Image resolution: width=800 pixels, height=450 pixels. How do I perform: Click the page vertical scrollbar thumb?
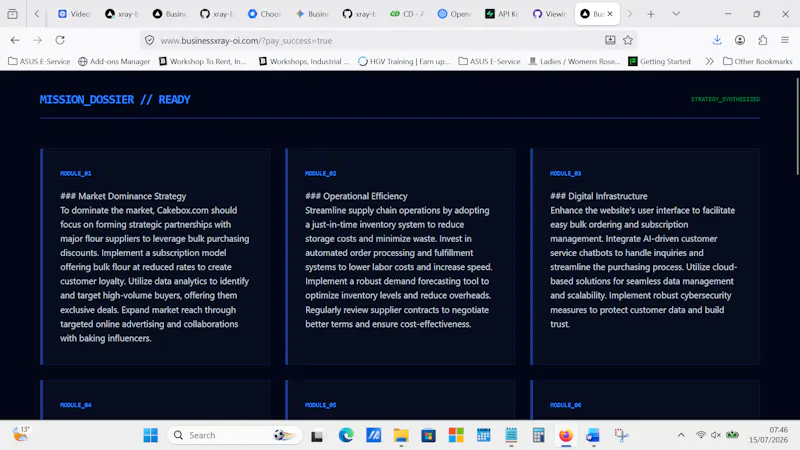coord(797,128)
